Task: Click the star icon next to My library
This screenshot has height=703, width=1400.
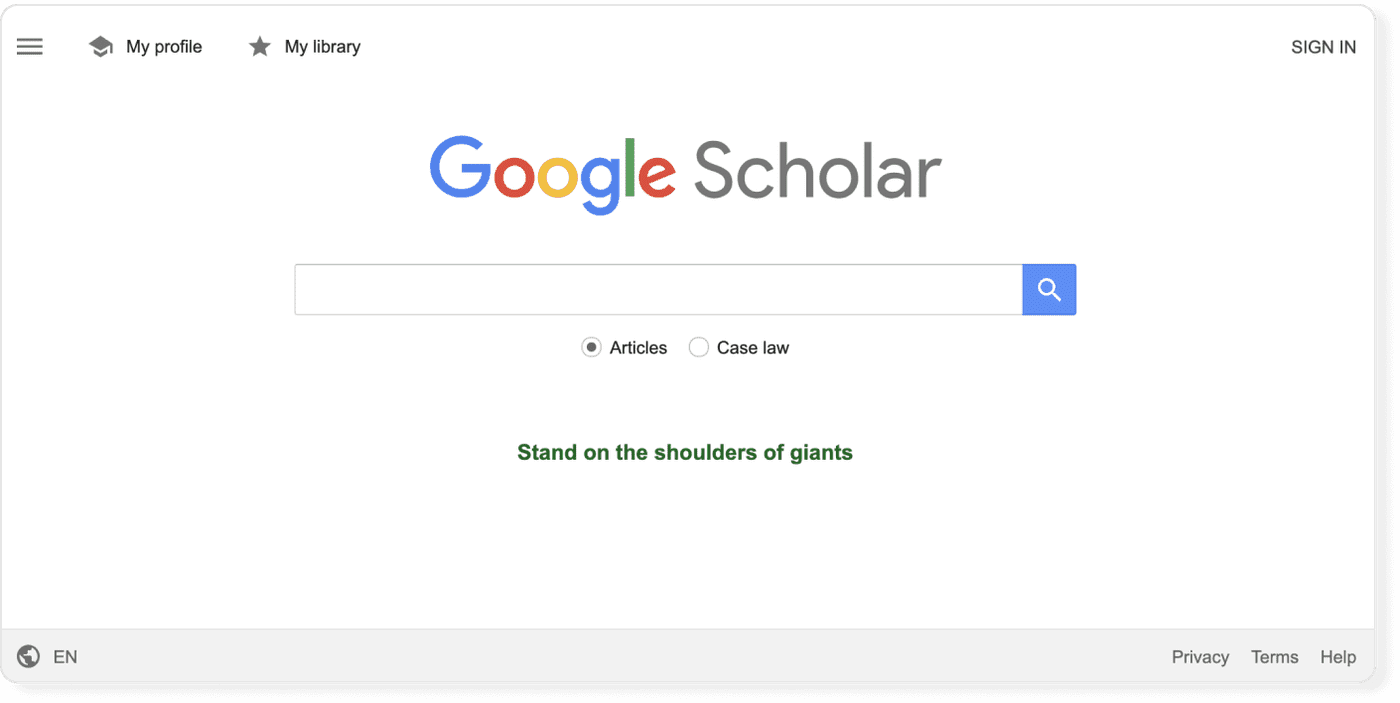Action: tap(259, 46)
